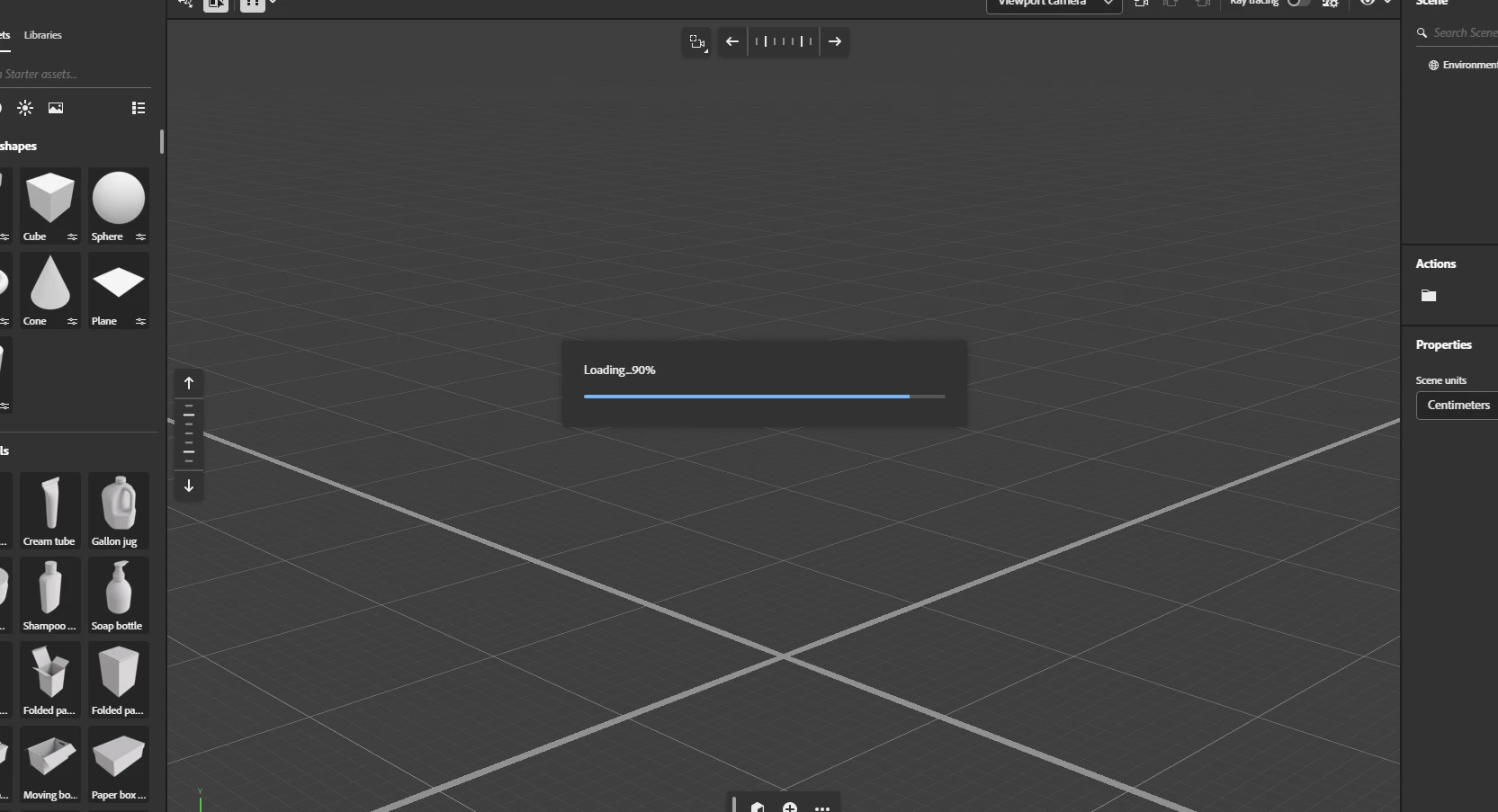Screen dimensions: 1498x812
Task: Click the 3D model cube toolbar icon
Action: (758, 807)
